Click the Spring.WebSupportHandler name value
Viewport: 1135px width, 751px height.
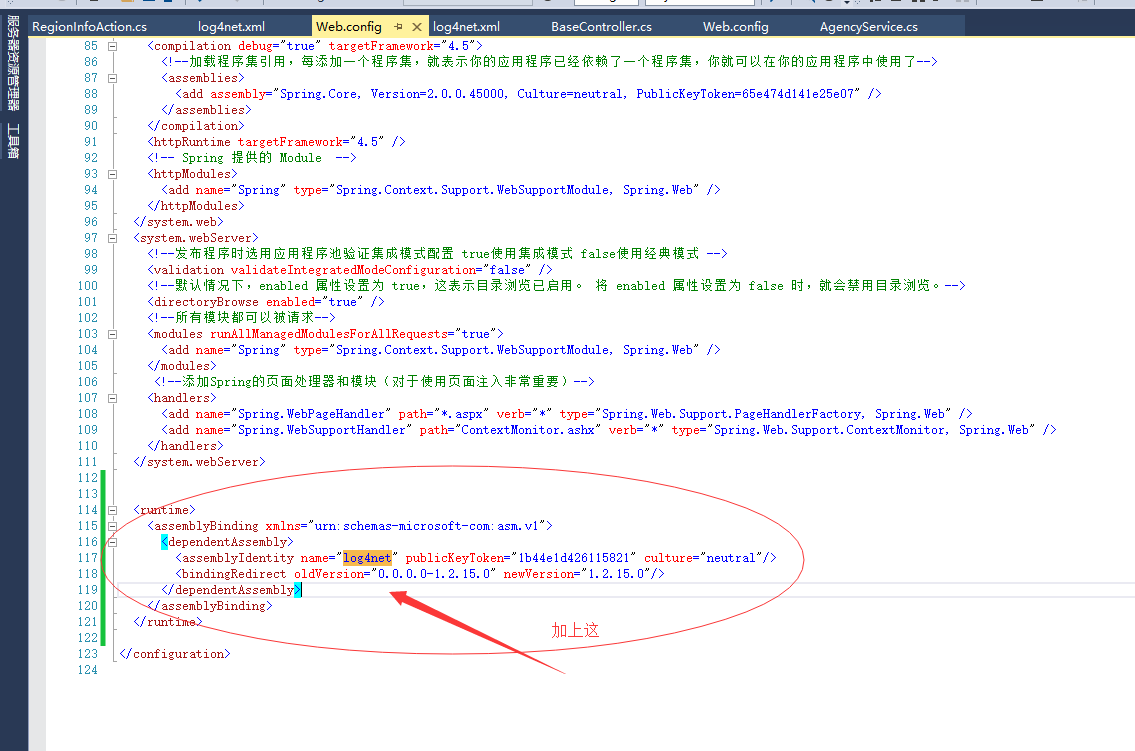pos(322,430)
